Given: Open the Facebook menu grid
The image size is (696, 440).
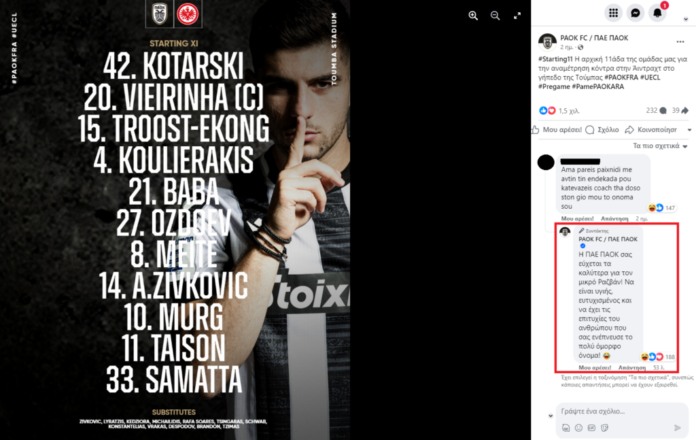Looking at the screenshot, I should click(612, 13).
